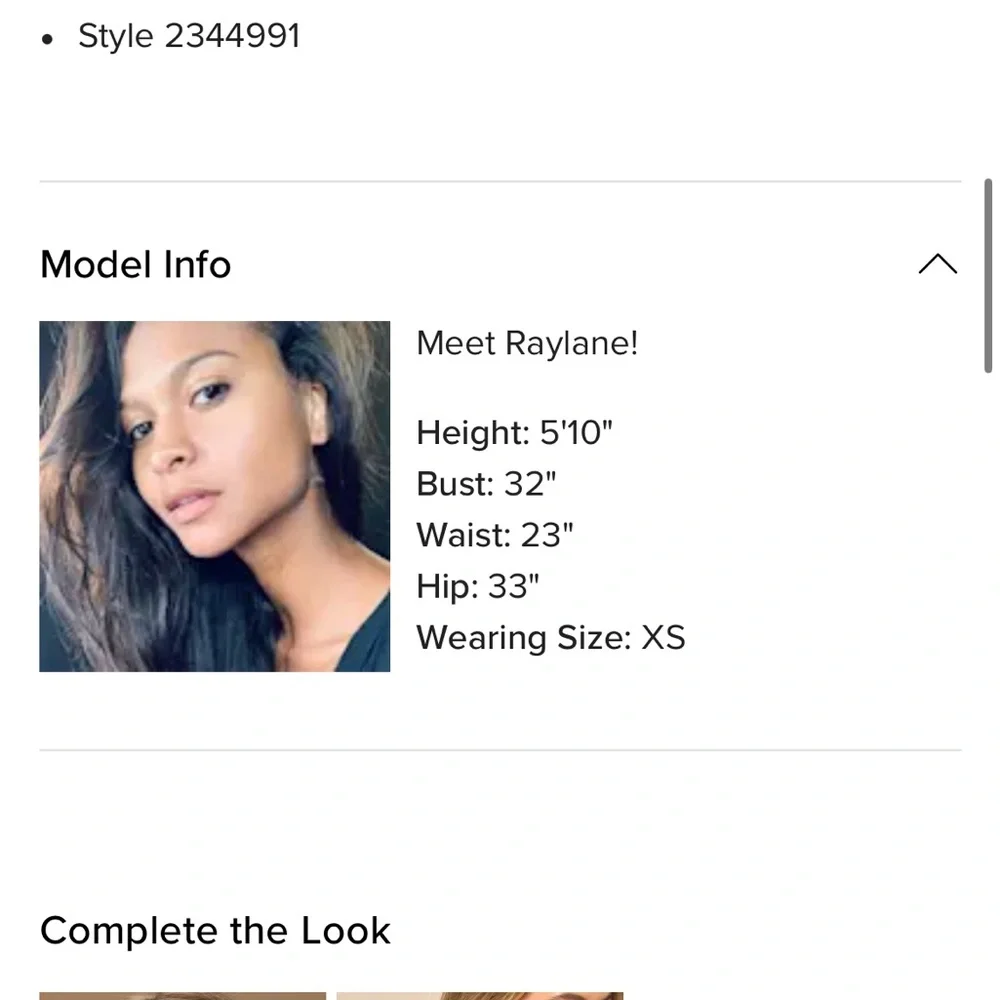The width and height of the screenshot is (1000, 1000).
Task: Click divider line above Model Info
Action: [500, 182]
